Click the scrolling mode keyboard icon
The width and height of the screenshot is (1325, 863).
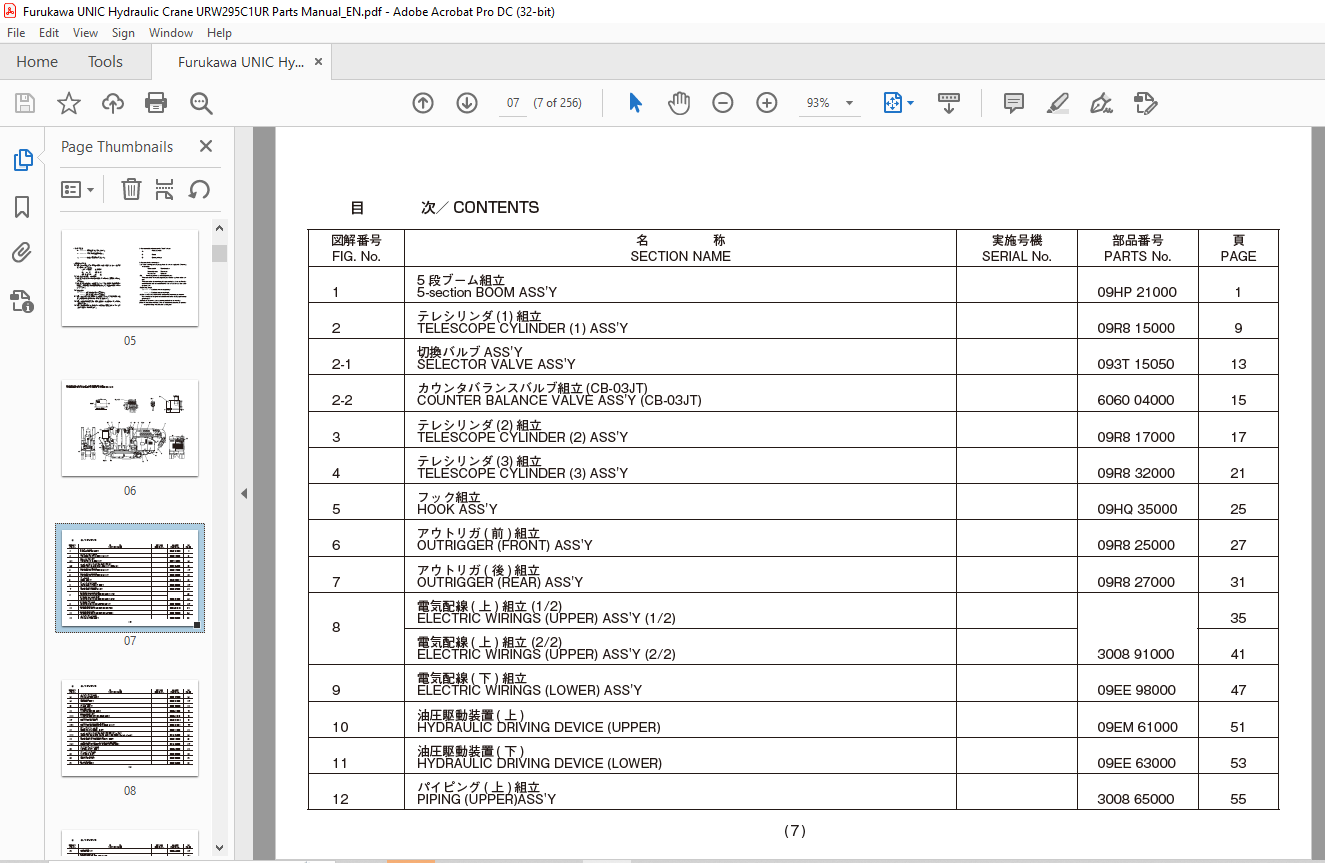coord(949,103)
